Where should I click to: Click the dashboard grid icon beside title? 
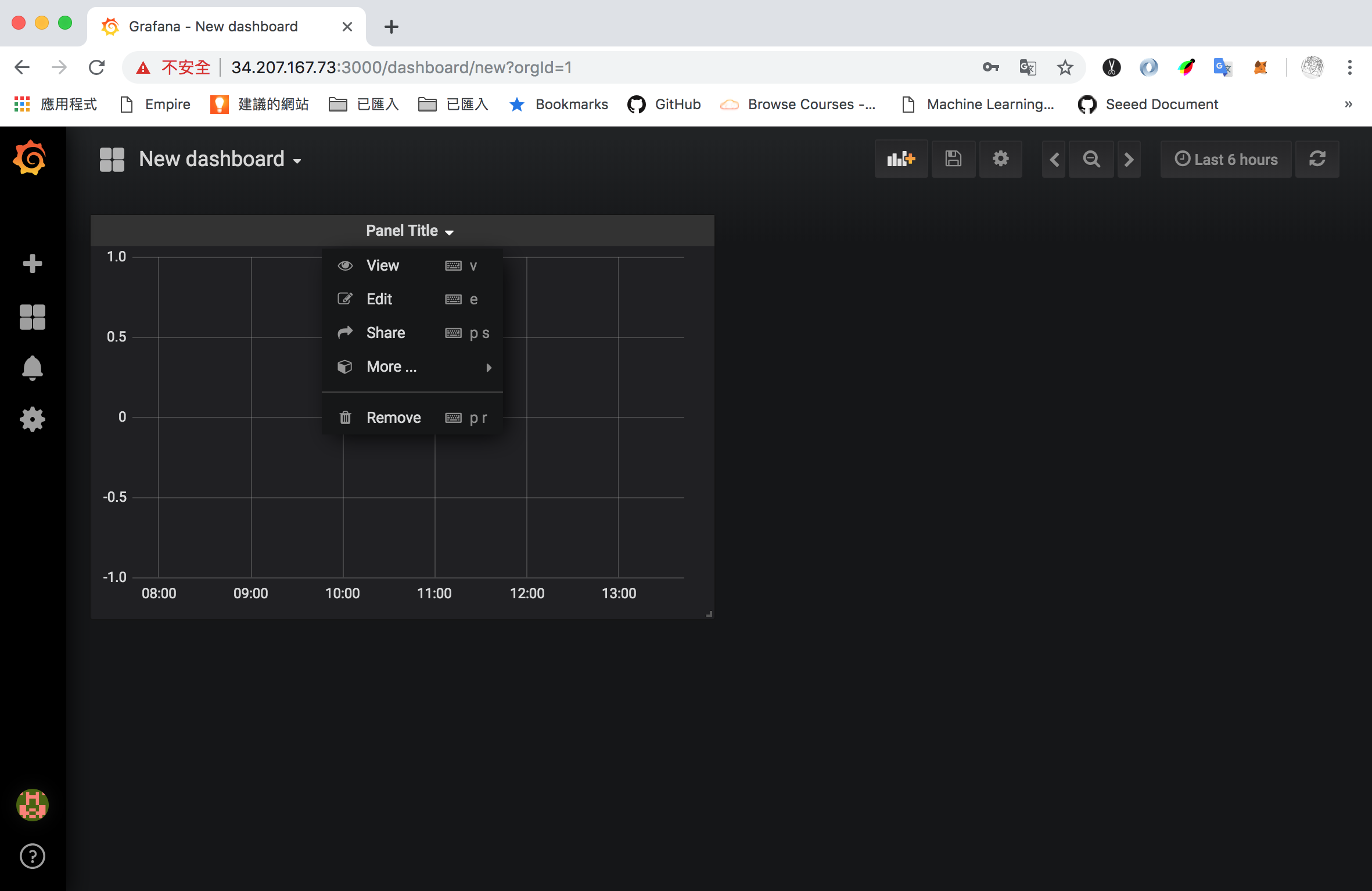coord(112,159)
